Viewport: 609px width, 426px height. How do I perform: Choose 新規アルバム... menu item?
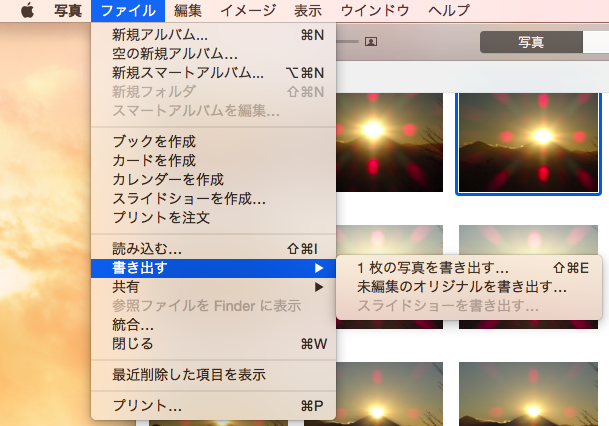(213, 35)
